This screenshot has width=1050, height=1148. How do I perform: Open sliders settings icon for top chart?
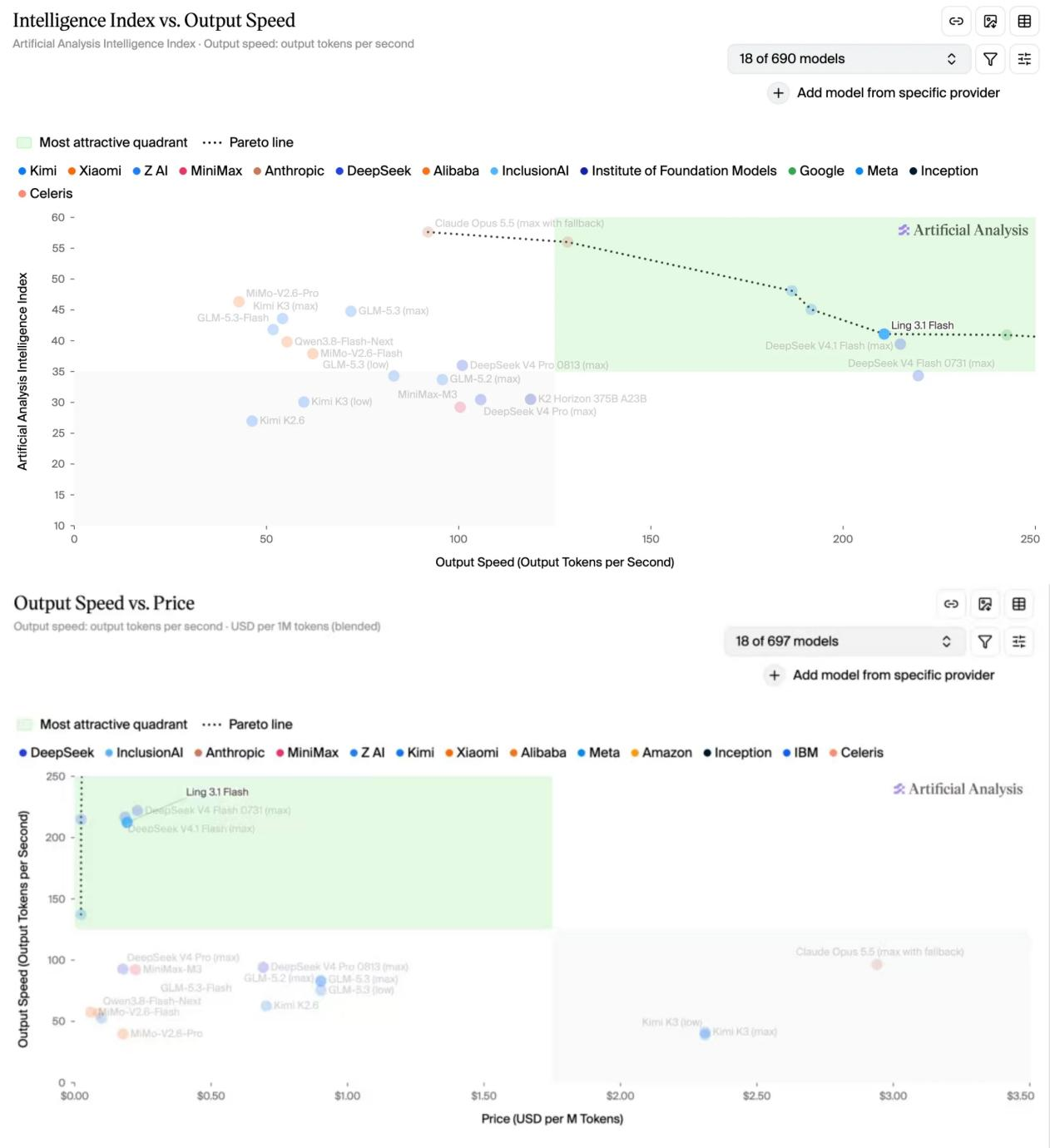point(1024,59)
